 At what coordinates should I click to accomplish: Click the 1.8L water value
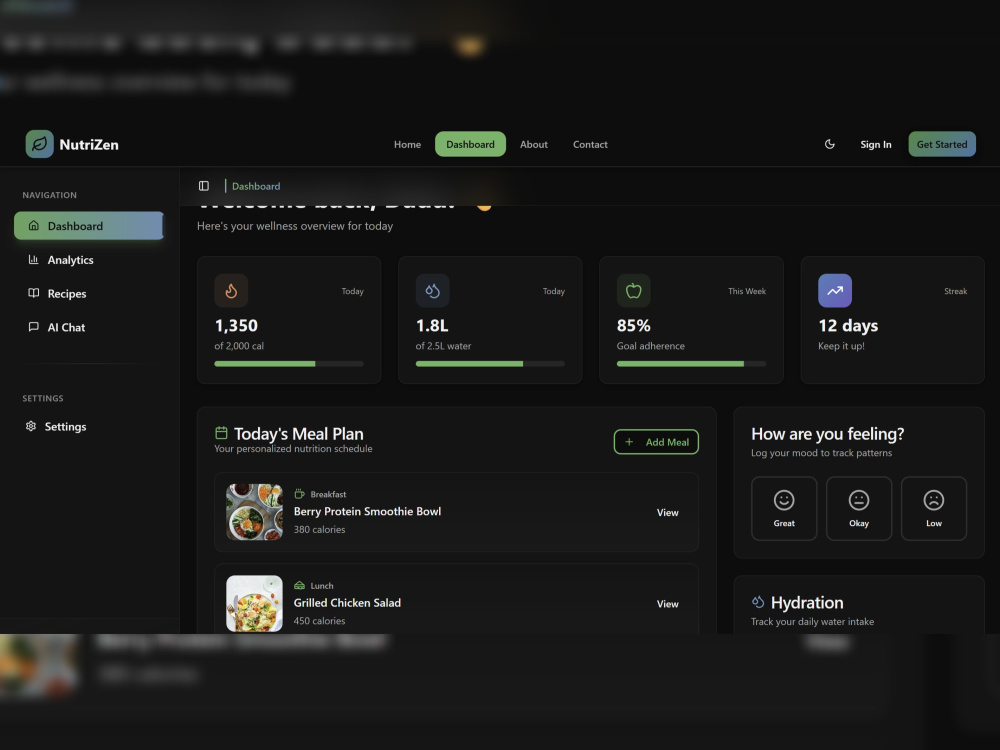pyautogui.click(x=432, y=326)
